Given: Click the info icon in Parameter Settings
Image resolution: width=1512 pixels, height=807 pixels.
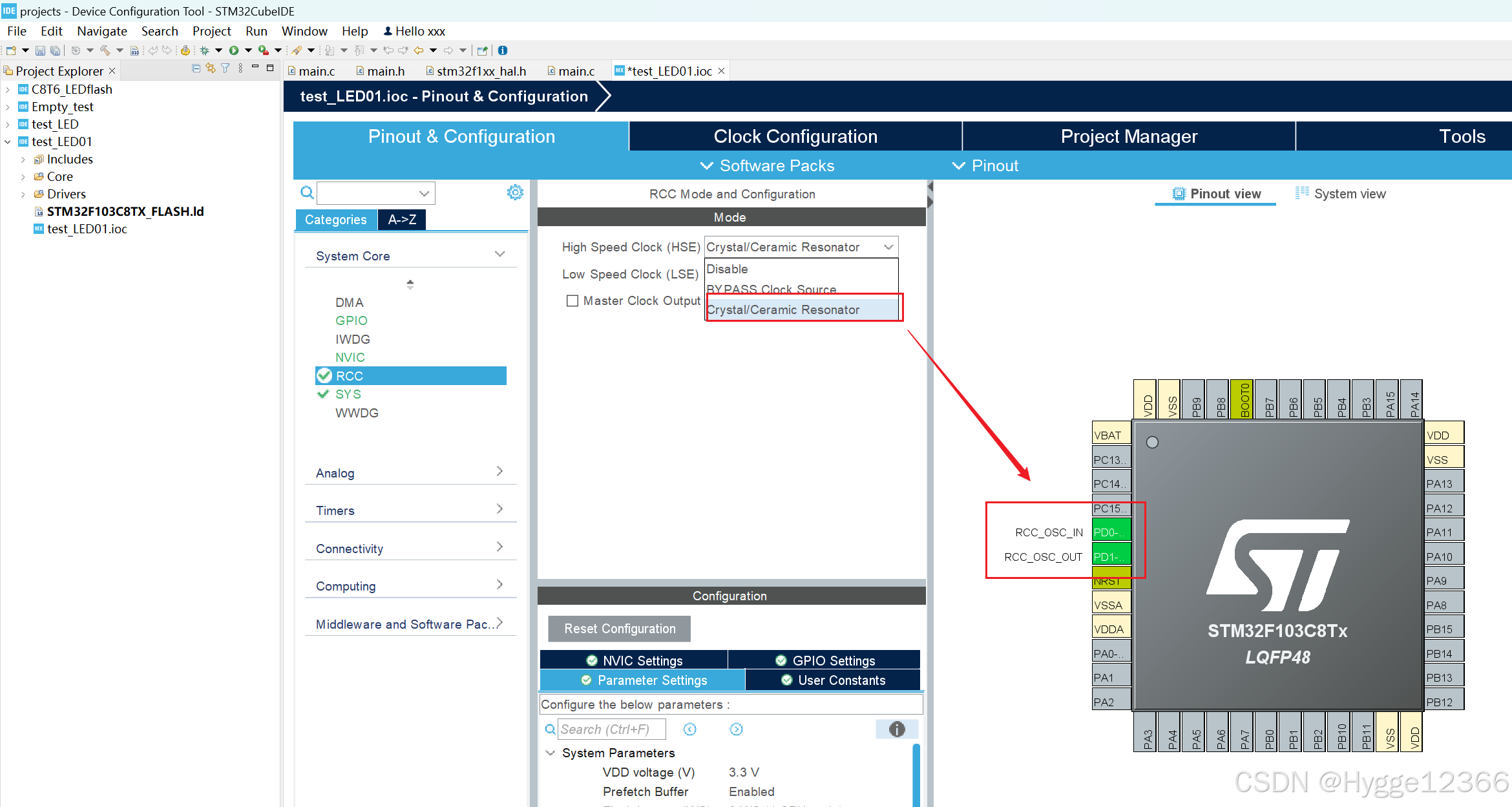Looking at the screenshot, I should [896, 729].
